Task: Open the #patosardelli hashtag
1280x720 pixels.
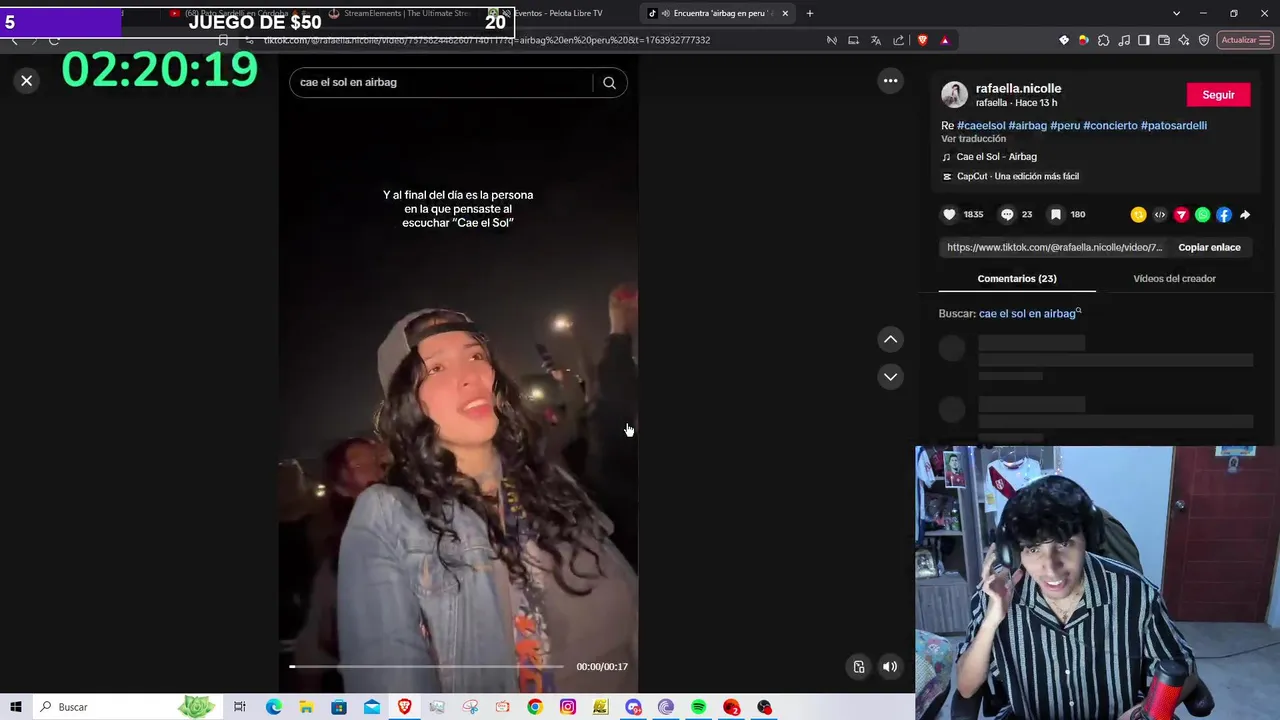Action: point(1174,126)
